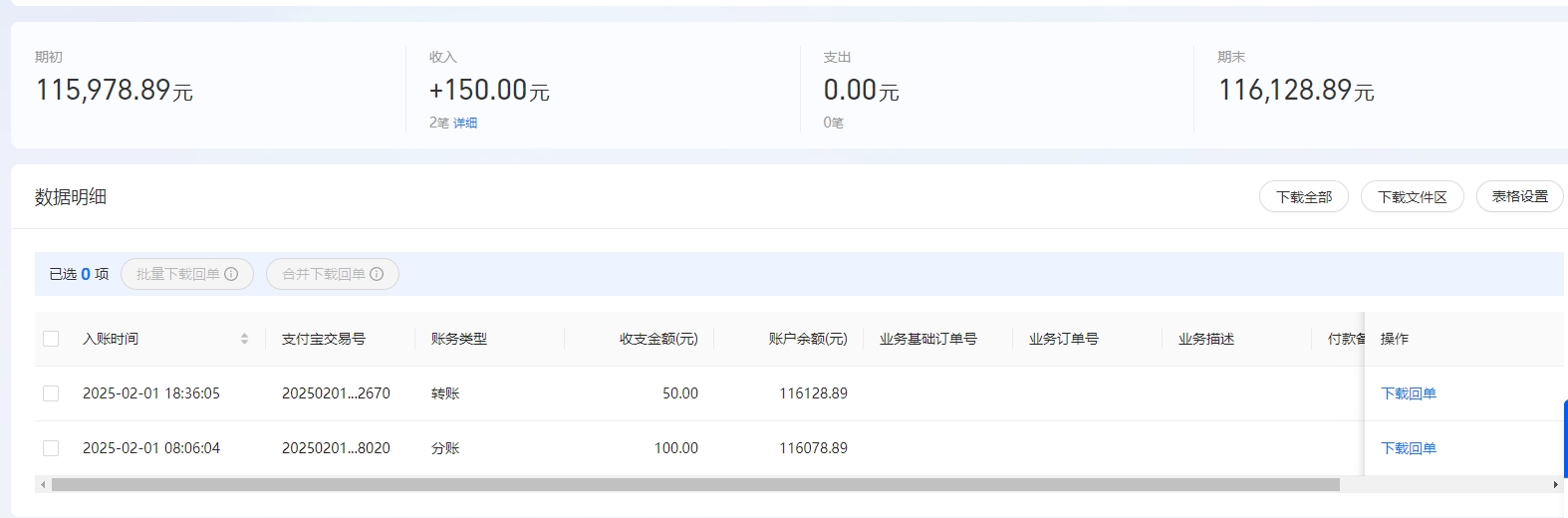Click the 2025-02-01 08:06:04 timestamp cell
1568x518 pixels.
tap(151, 448)
